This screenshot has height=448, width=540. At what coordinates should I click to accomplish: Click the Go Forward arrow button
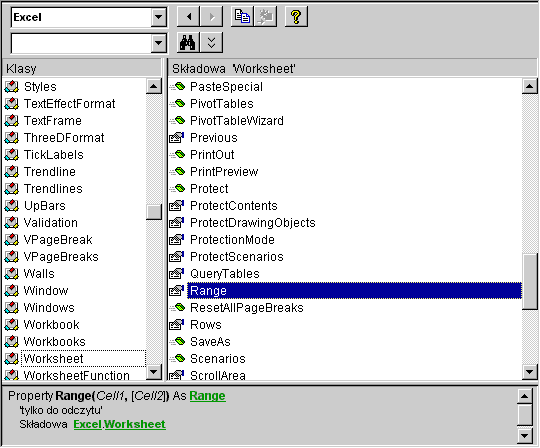tap(211, 17)
